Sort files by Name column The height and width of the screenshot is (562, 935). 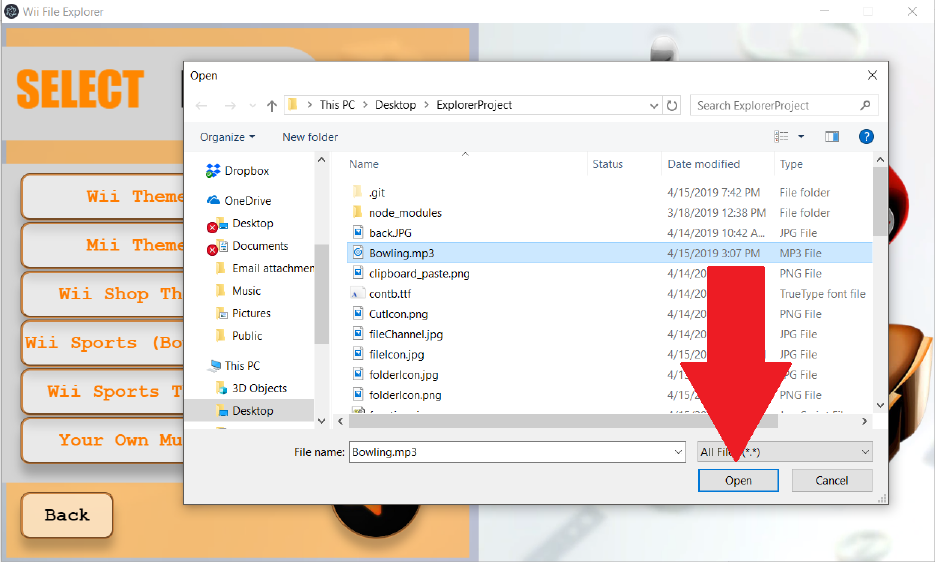(364, 164)
